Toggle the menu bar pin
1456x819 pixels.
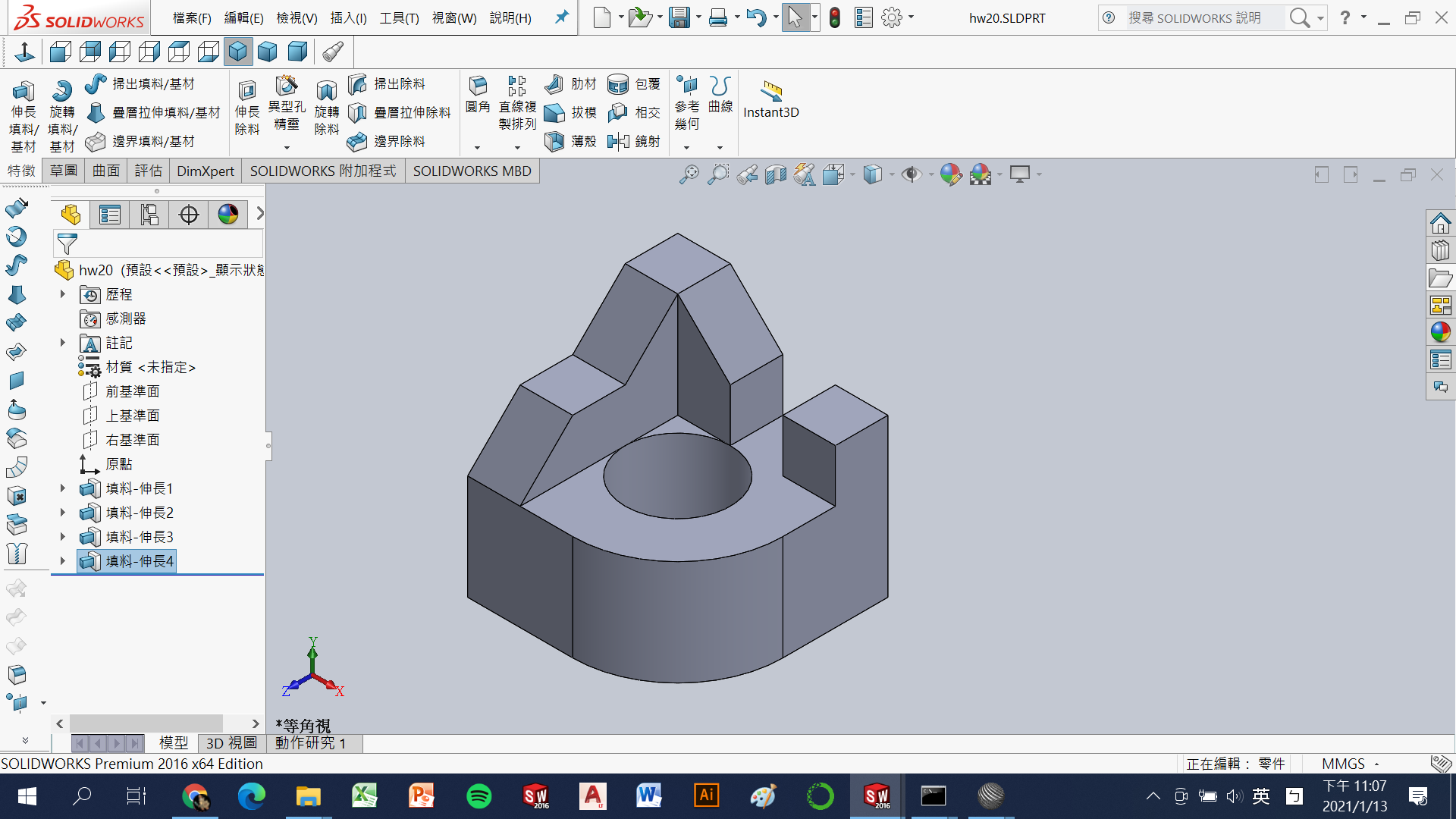pyautogui.click(x=561, y=17)
